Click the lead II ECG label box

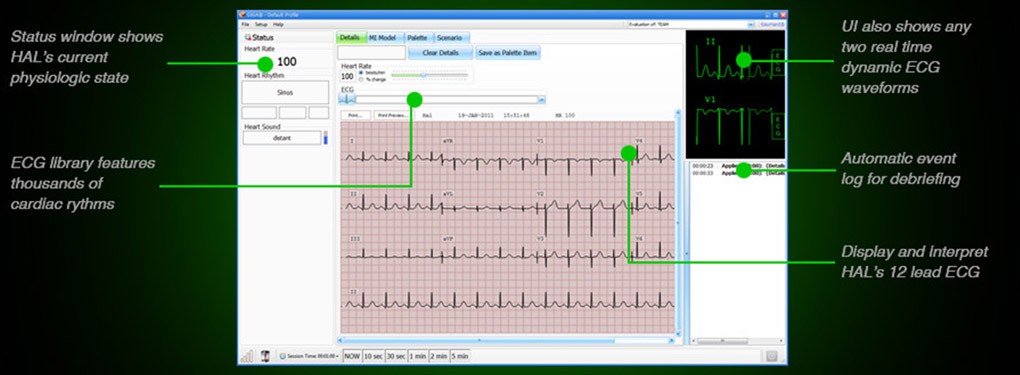[x=777, y=62]
